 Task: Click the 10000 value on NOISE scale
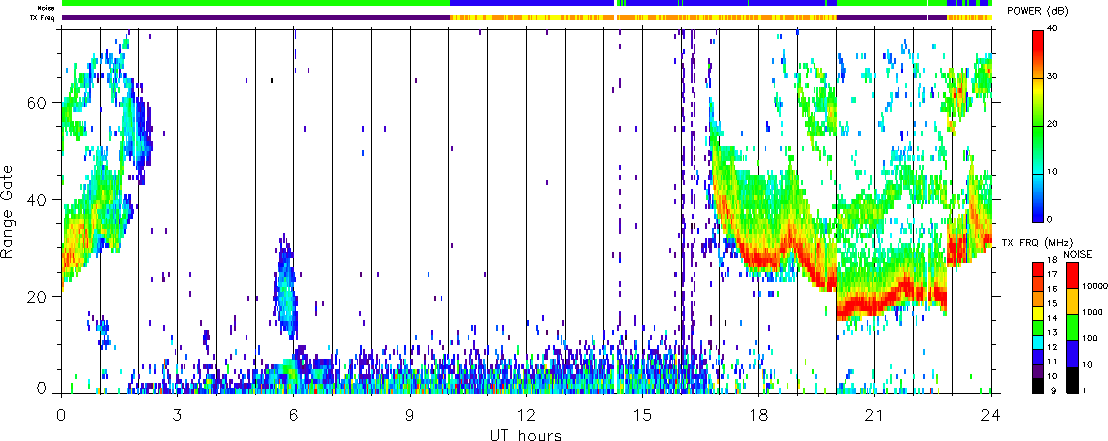click(x=1094, y=286)
